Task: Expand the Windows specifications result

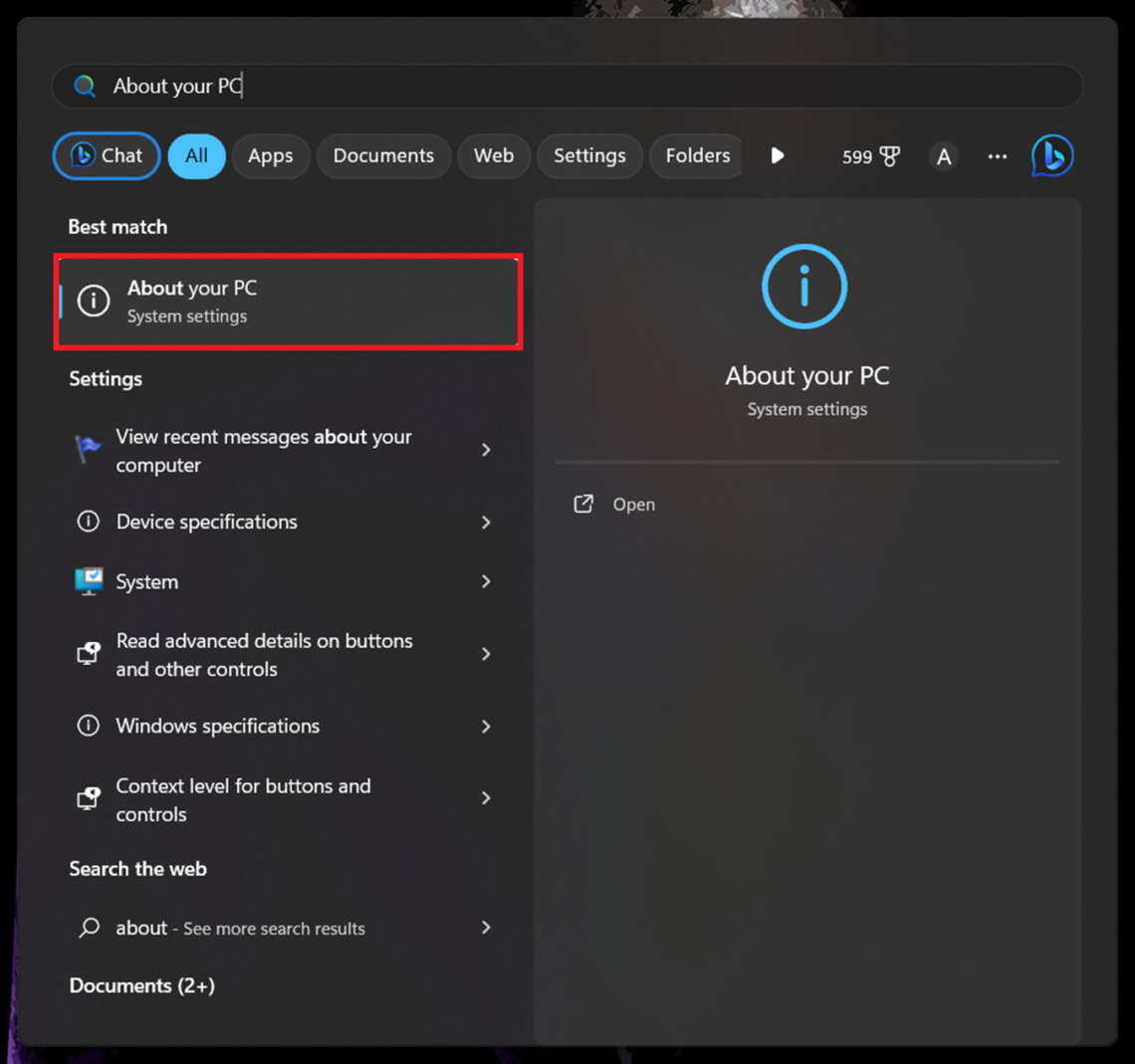Action: (218, 727)
